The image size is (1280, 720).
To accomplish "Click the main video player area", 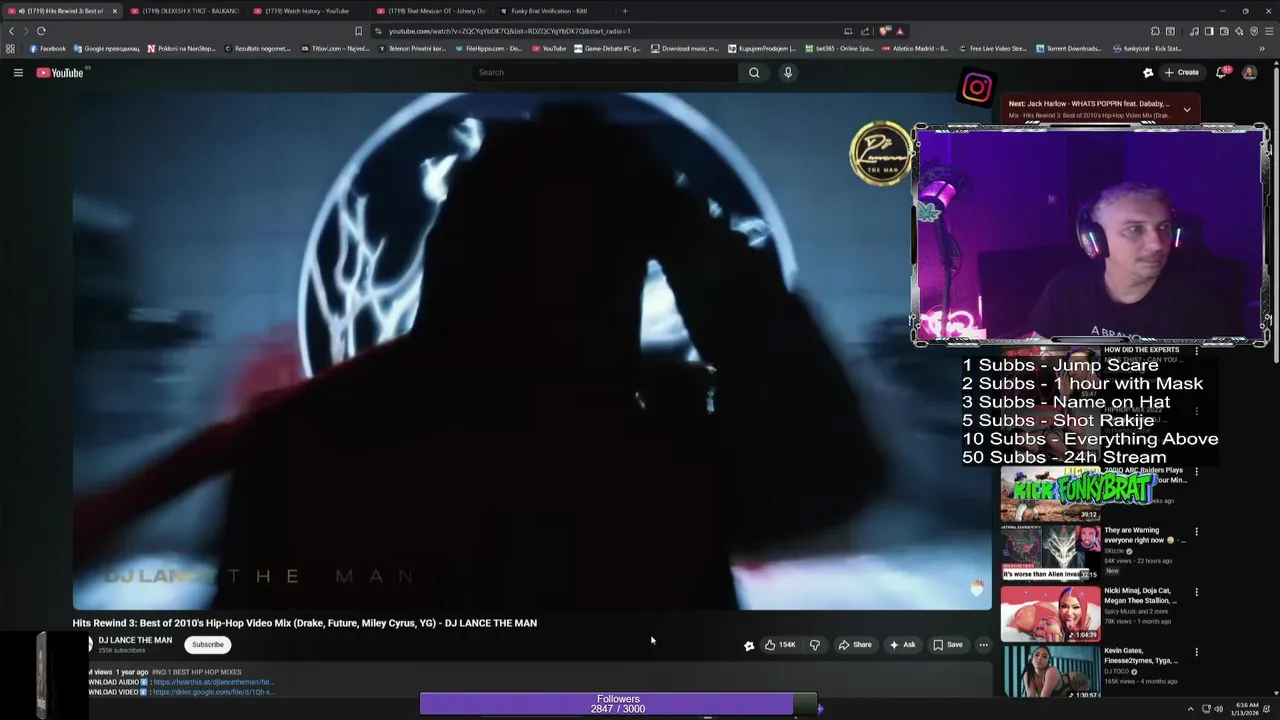I will coord(532,350).
